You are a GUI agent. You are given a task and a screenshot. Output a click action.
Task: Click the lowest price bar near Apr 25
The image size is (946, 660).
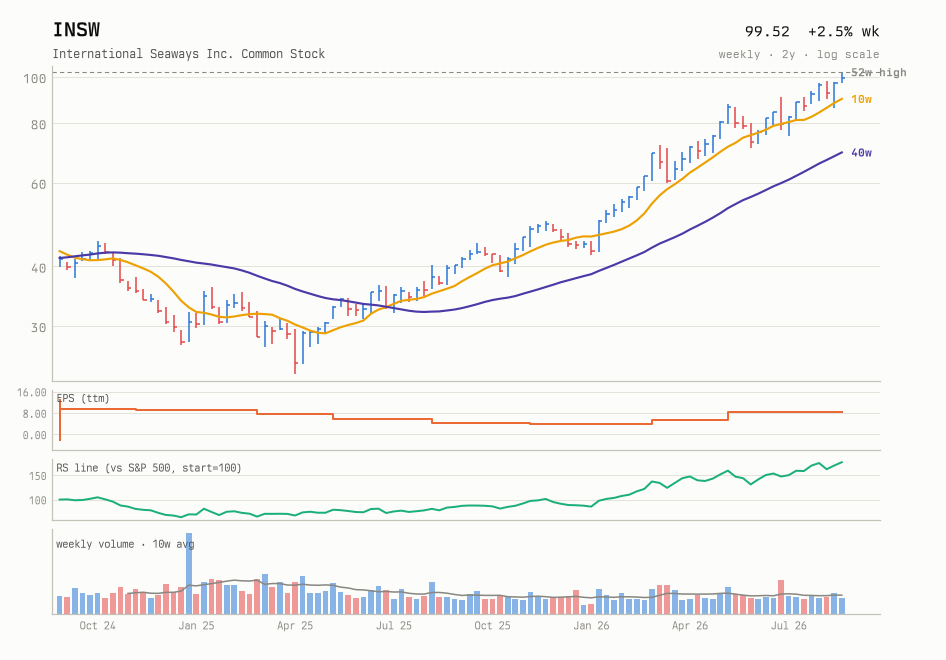pyautogui.click(x=295, y=352)
